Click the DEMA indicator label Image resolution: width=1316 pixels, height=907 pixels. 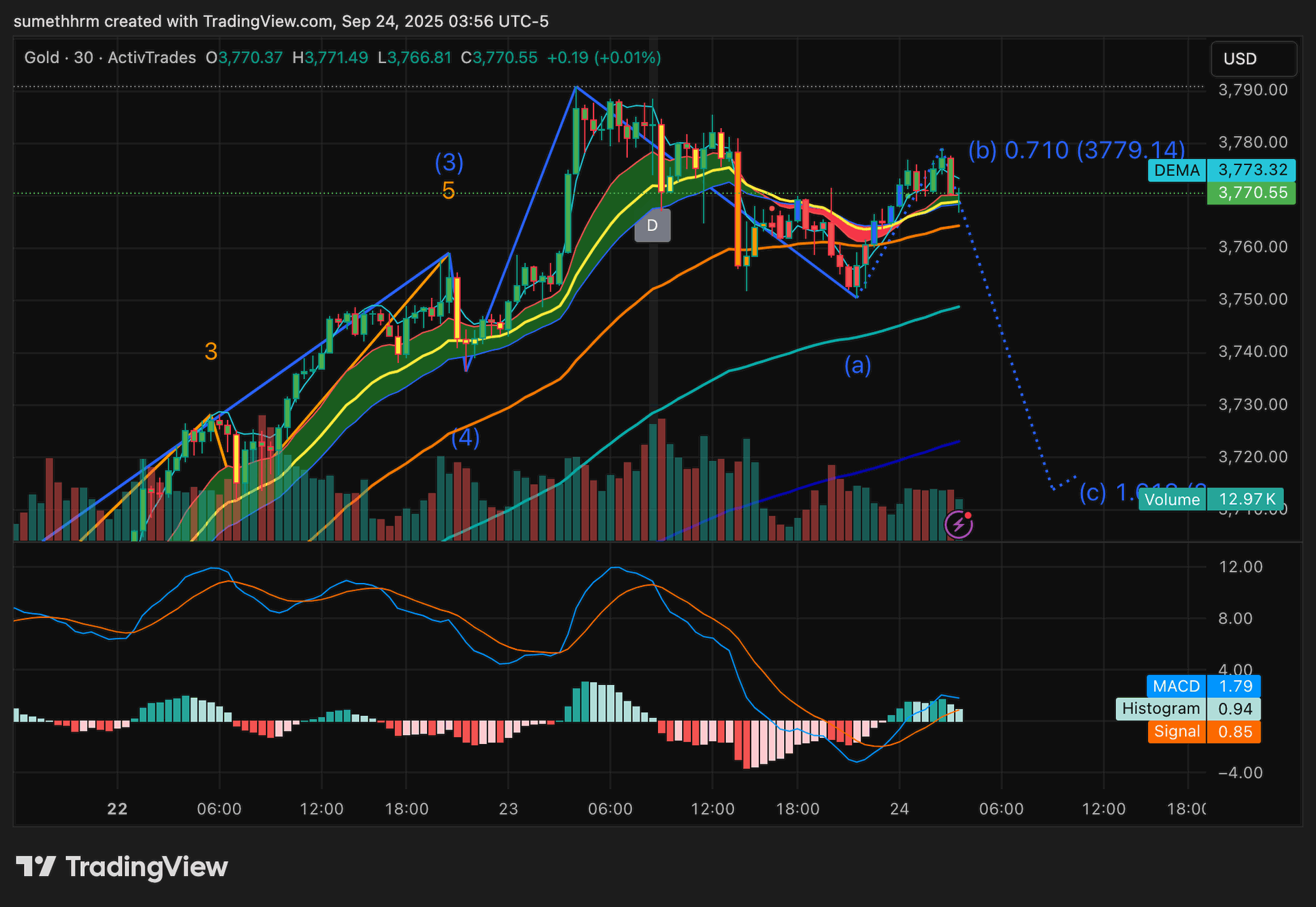coord(1177,171)
